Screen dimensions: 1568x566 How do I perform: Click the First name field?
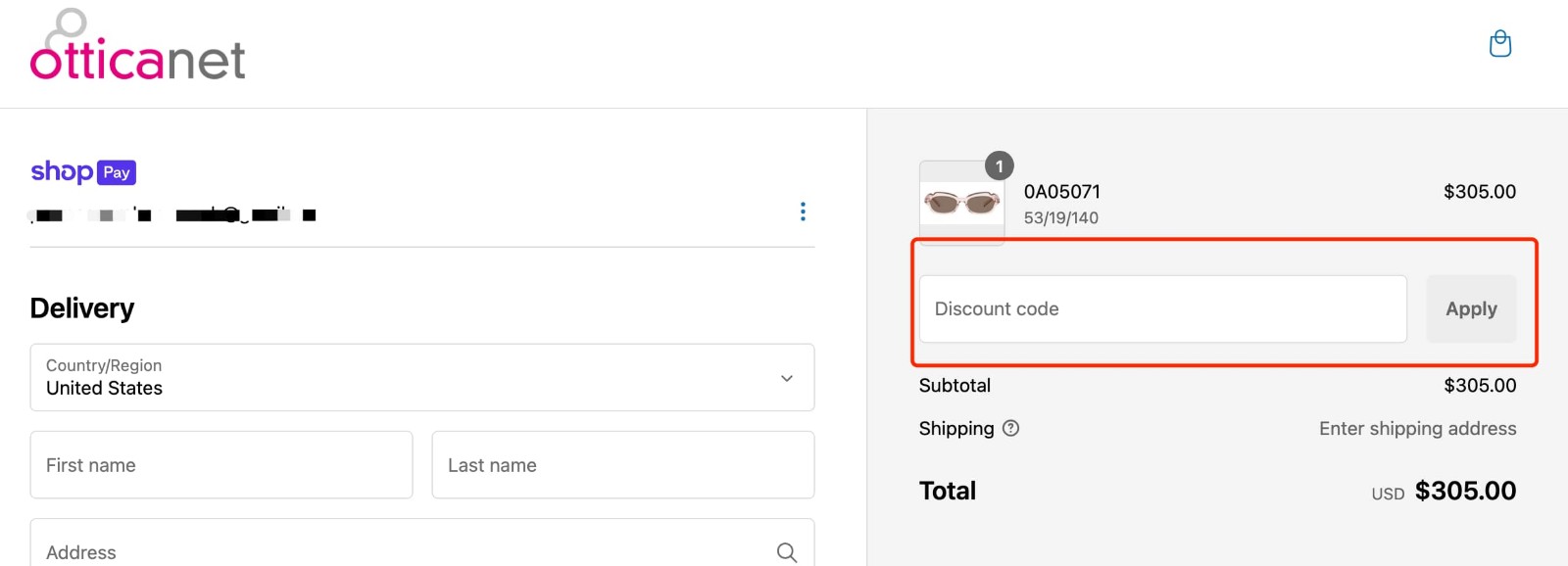(220, 464)
